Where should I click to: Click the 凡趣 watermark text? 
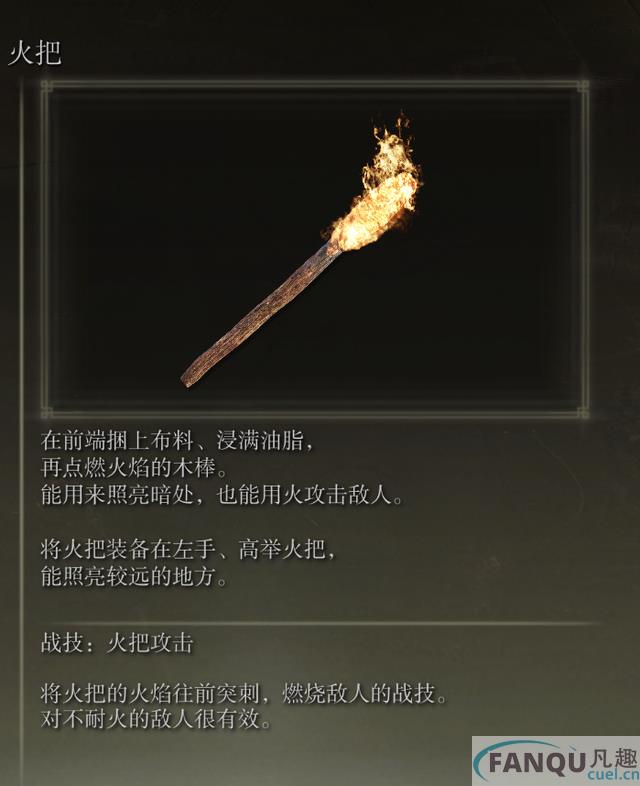(614, 758)
